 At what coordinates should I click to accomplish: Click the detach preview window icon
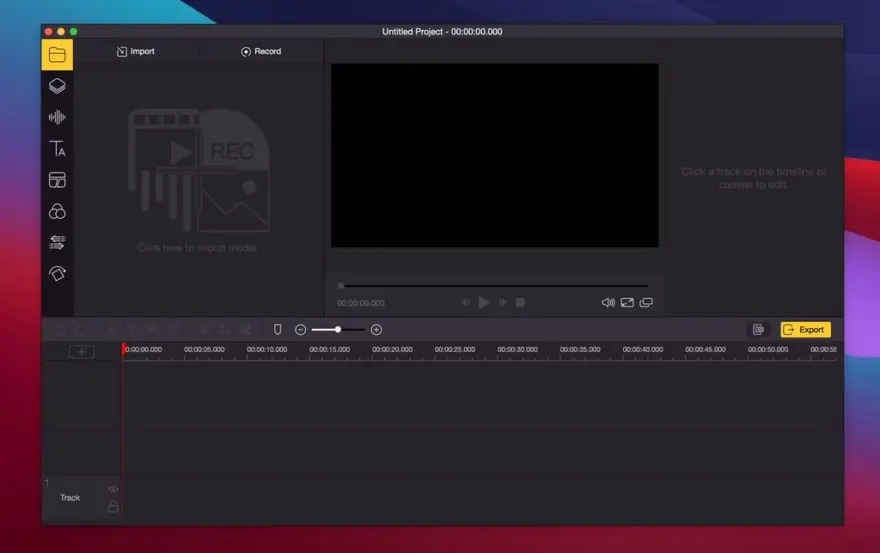click(646, 303)
